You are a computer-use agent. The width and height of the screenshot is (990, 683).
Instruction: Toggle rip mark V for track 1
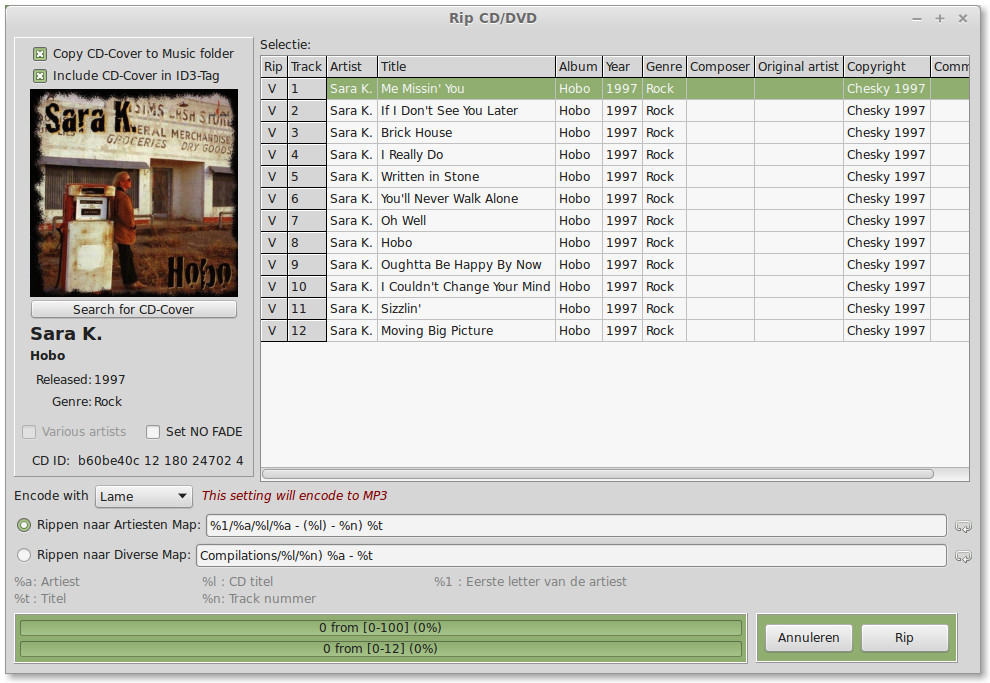tap(273, 88)
